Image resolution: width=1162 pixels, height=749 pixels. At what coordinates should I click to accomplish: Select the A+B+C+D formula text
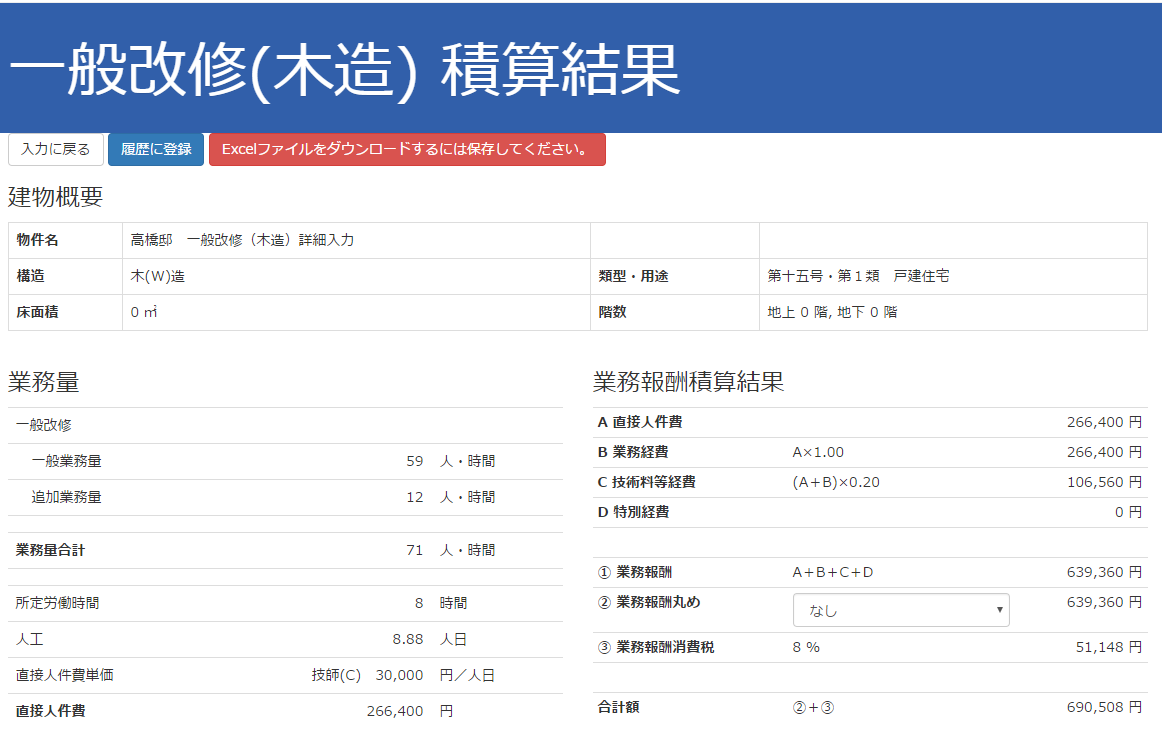[833, 572]
